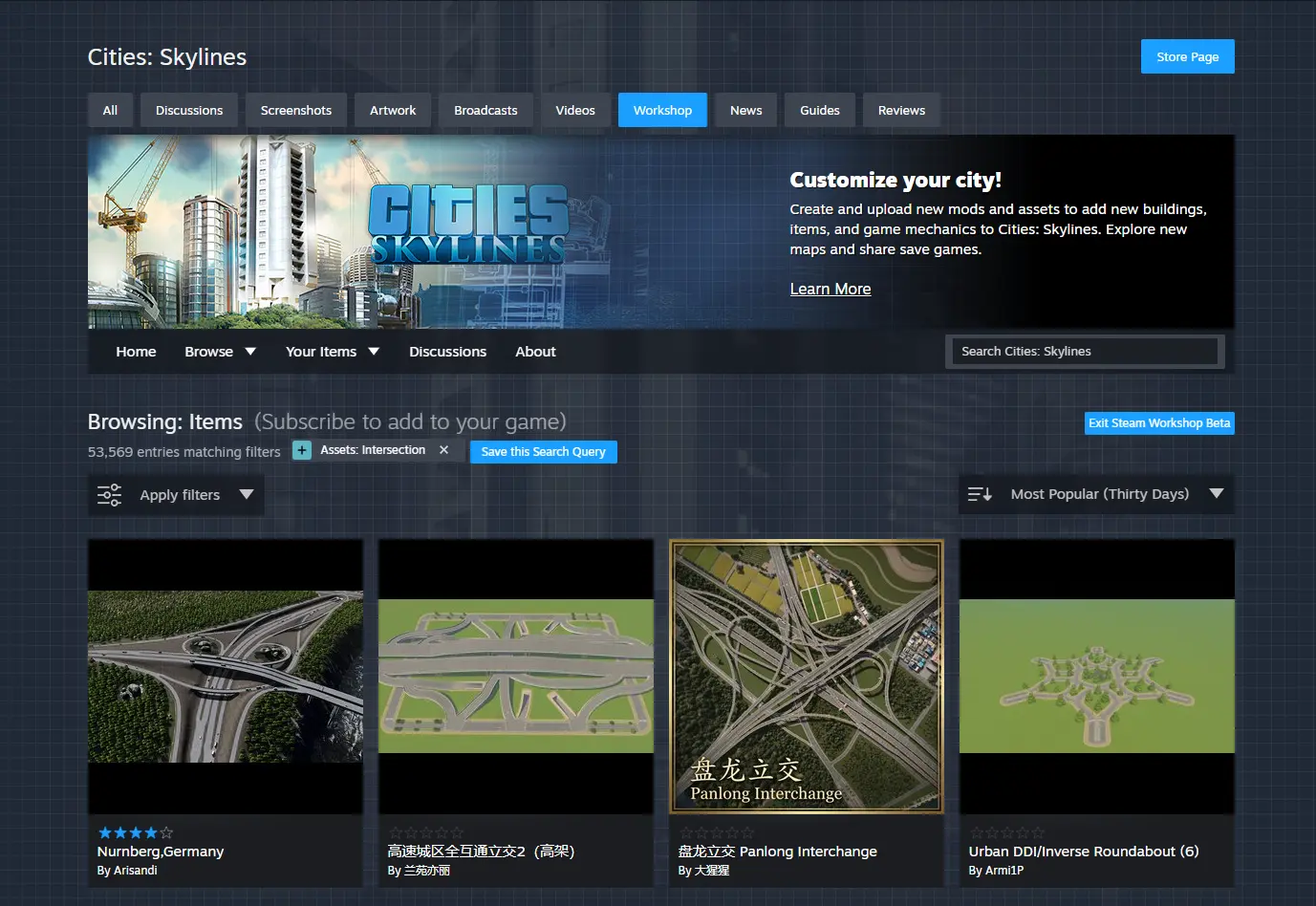The width and height of the screenshot is (1316, 906).
Task: Click the star rating under 高速城区全互通立交2
Action: coord(425,832)
